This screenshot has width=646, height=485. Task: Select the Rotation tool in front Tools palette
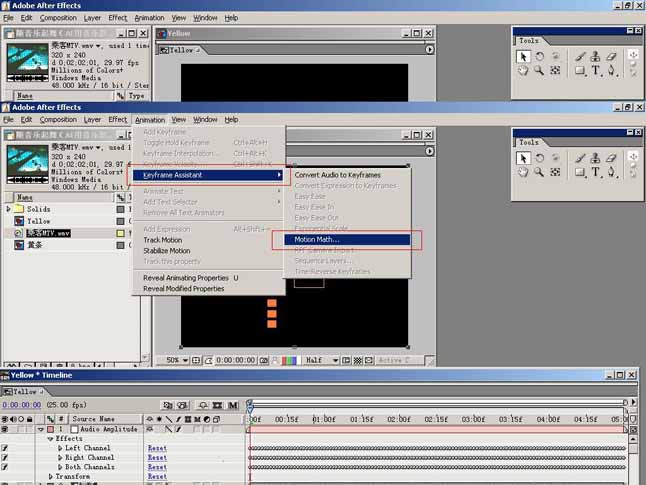coord(540,158)
